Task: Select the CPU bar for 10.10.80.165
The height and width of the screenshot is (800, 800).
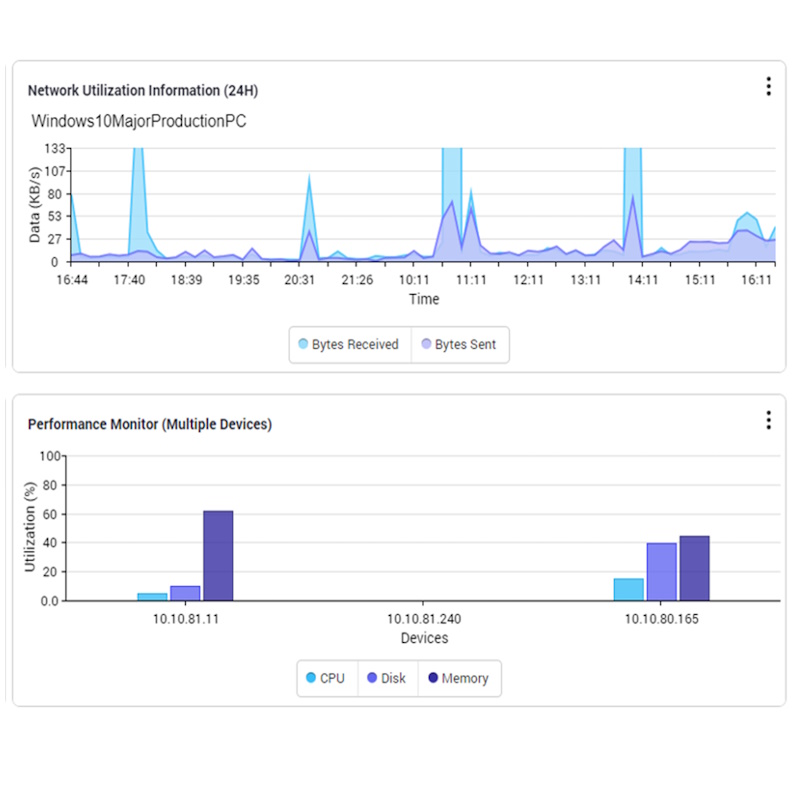Action: [x=628, y=590]
